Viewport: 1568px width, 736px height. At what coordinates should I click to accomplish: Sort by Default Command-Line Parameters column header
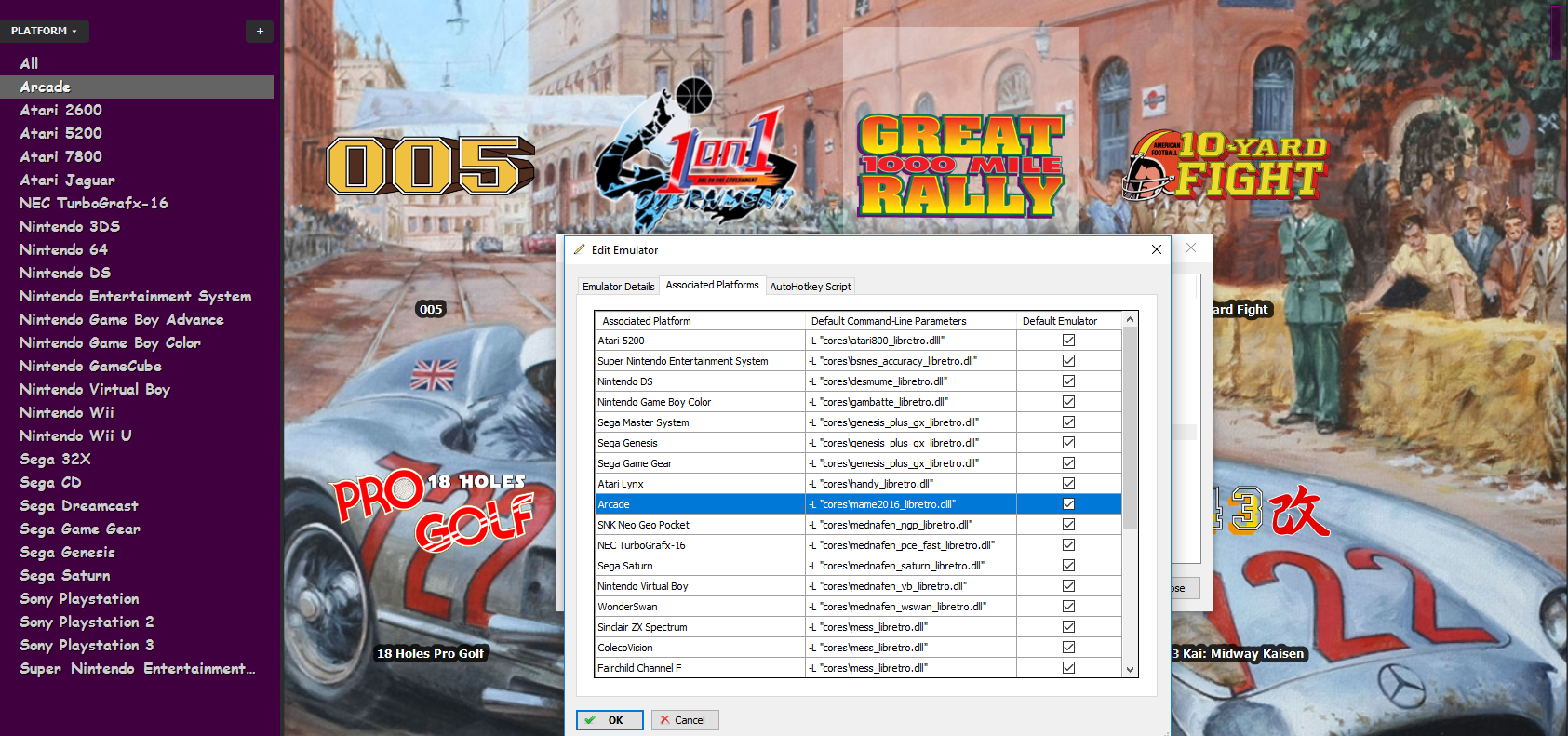pos(911,321)
